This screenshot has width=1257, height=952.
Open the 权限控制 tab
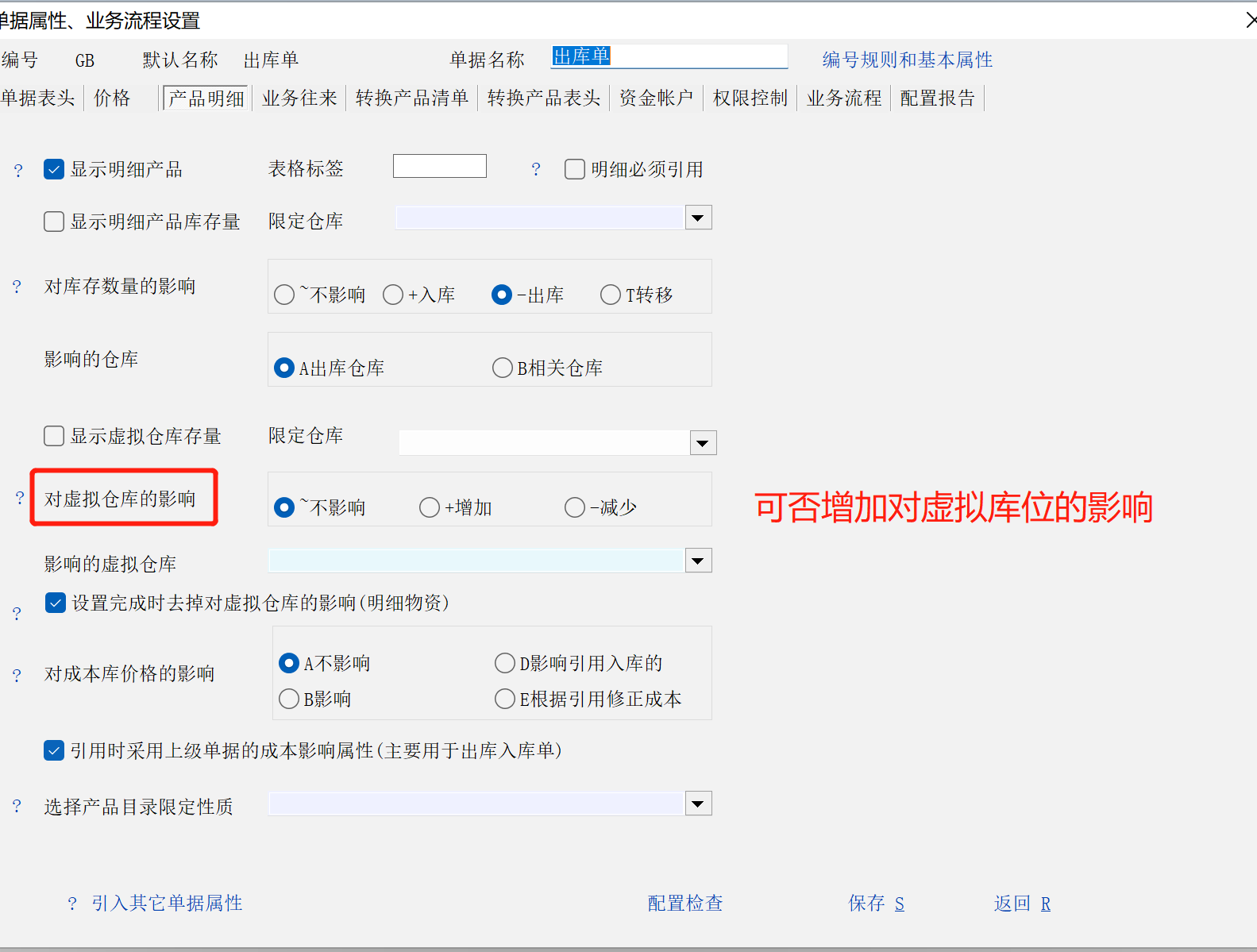(x=750, y=98)
